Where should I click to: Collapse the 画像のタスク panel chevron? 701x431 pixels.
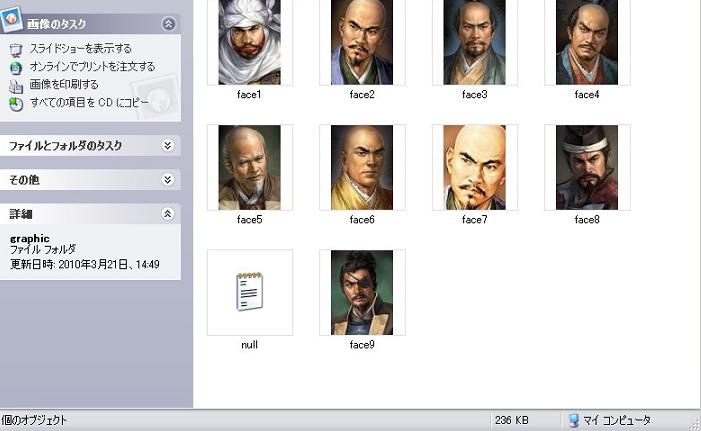click(x=169, y=24)
